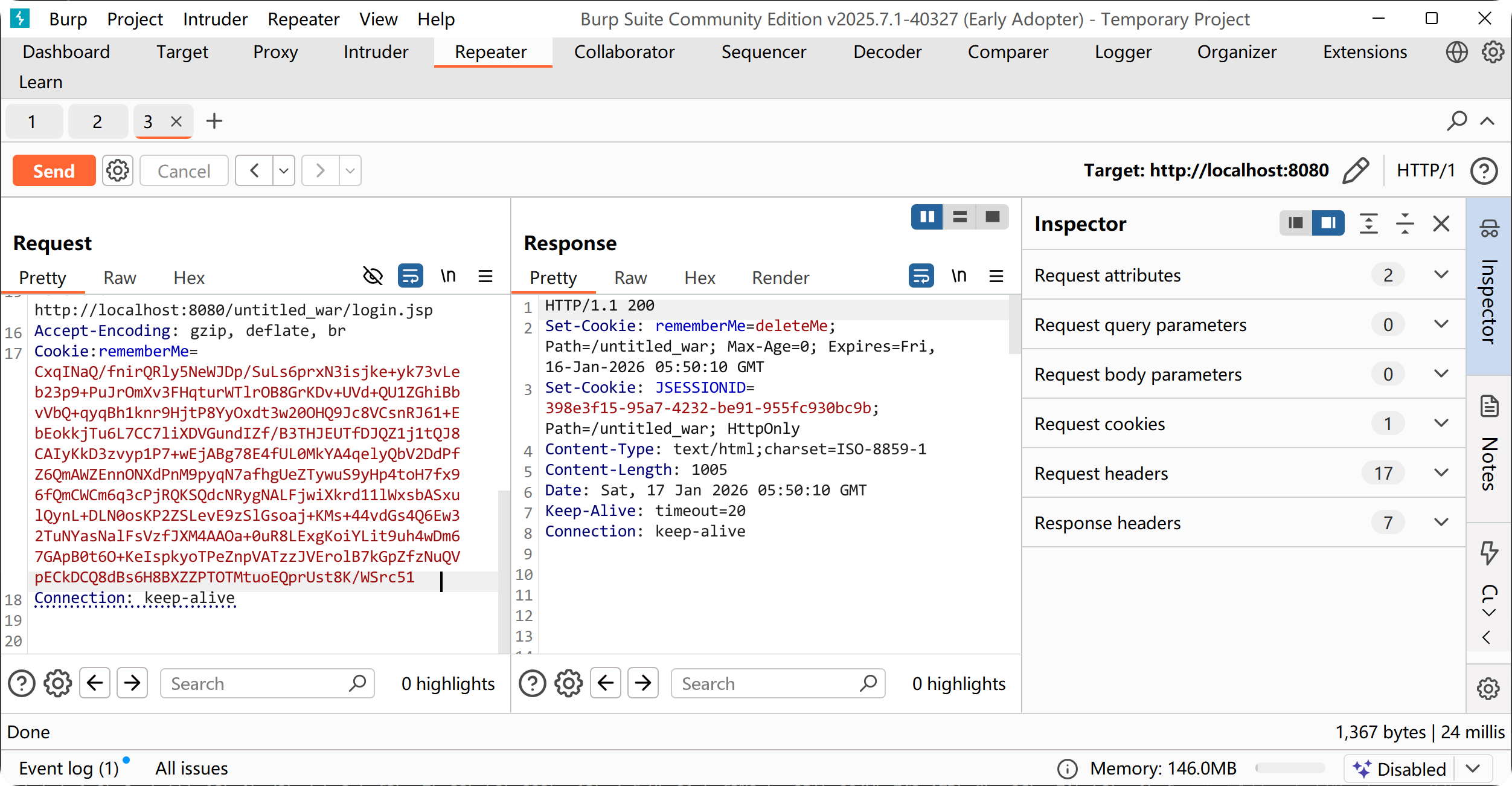Switch to combined tabbed request/response layout
1512x786 pixels.
(992, 217)
